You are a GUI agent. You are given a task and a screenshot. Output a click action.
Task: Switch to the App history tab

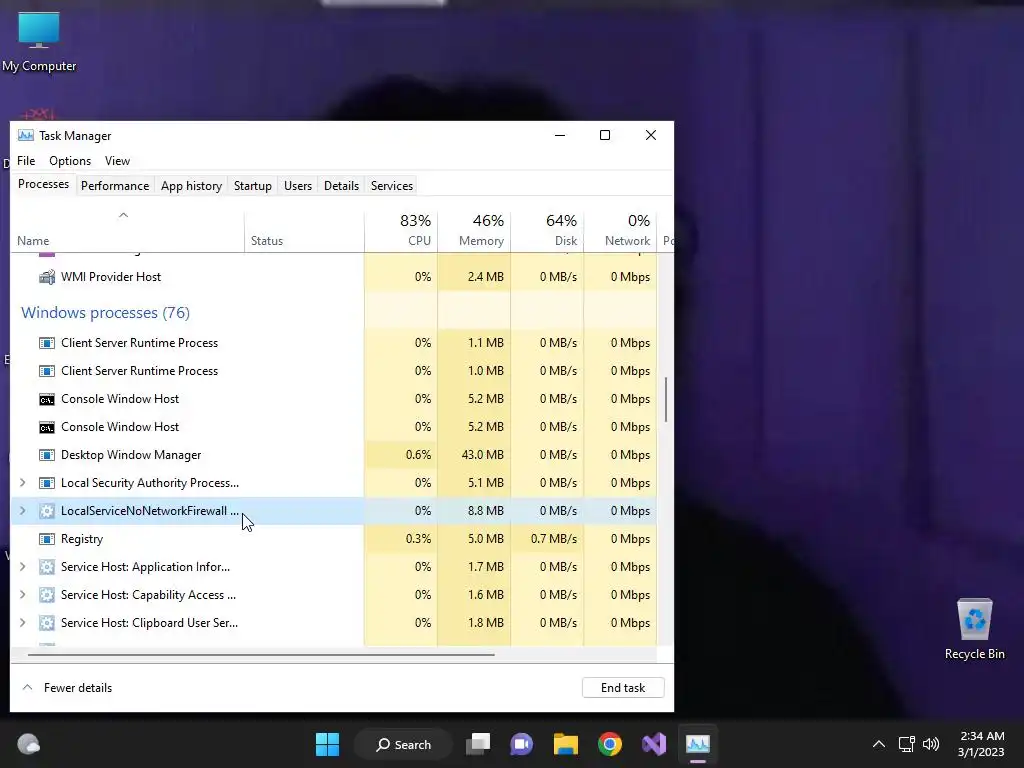[x=191, y=186]
